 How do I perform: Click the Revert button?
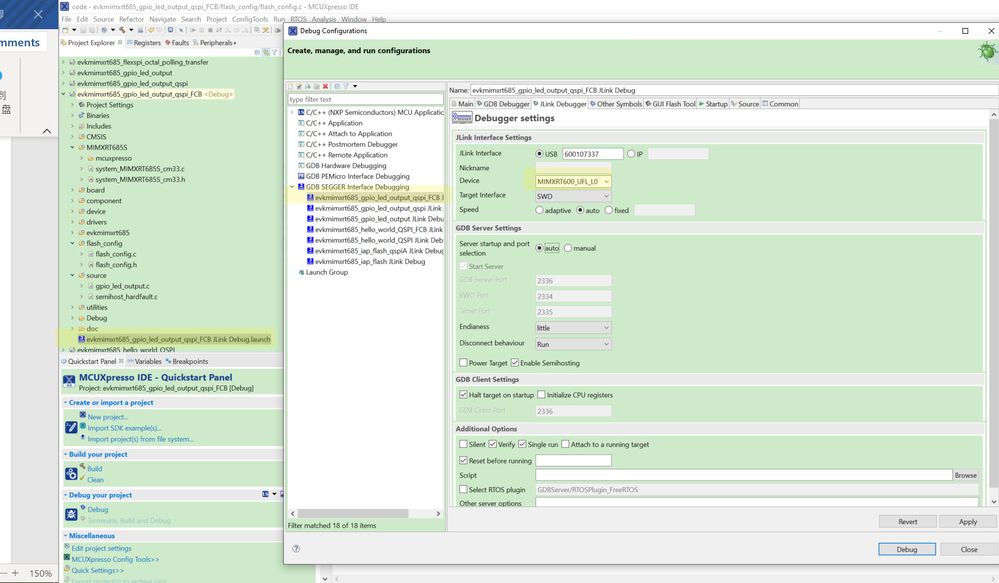(907, 521)
